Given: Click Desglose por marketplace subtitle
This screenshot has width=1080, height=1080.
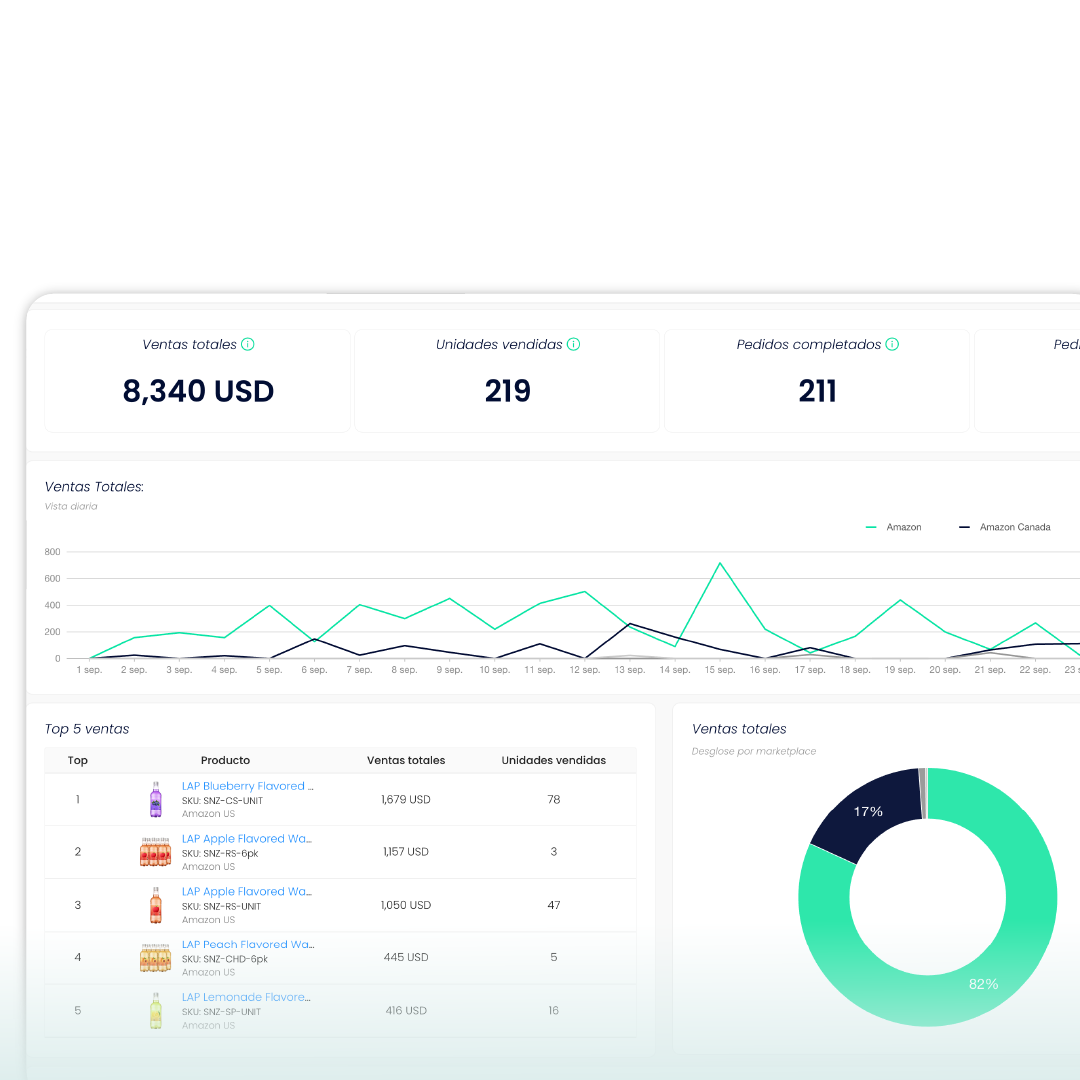Looking at the screenshot, I should pyautogui.click(x=754, y=751).
